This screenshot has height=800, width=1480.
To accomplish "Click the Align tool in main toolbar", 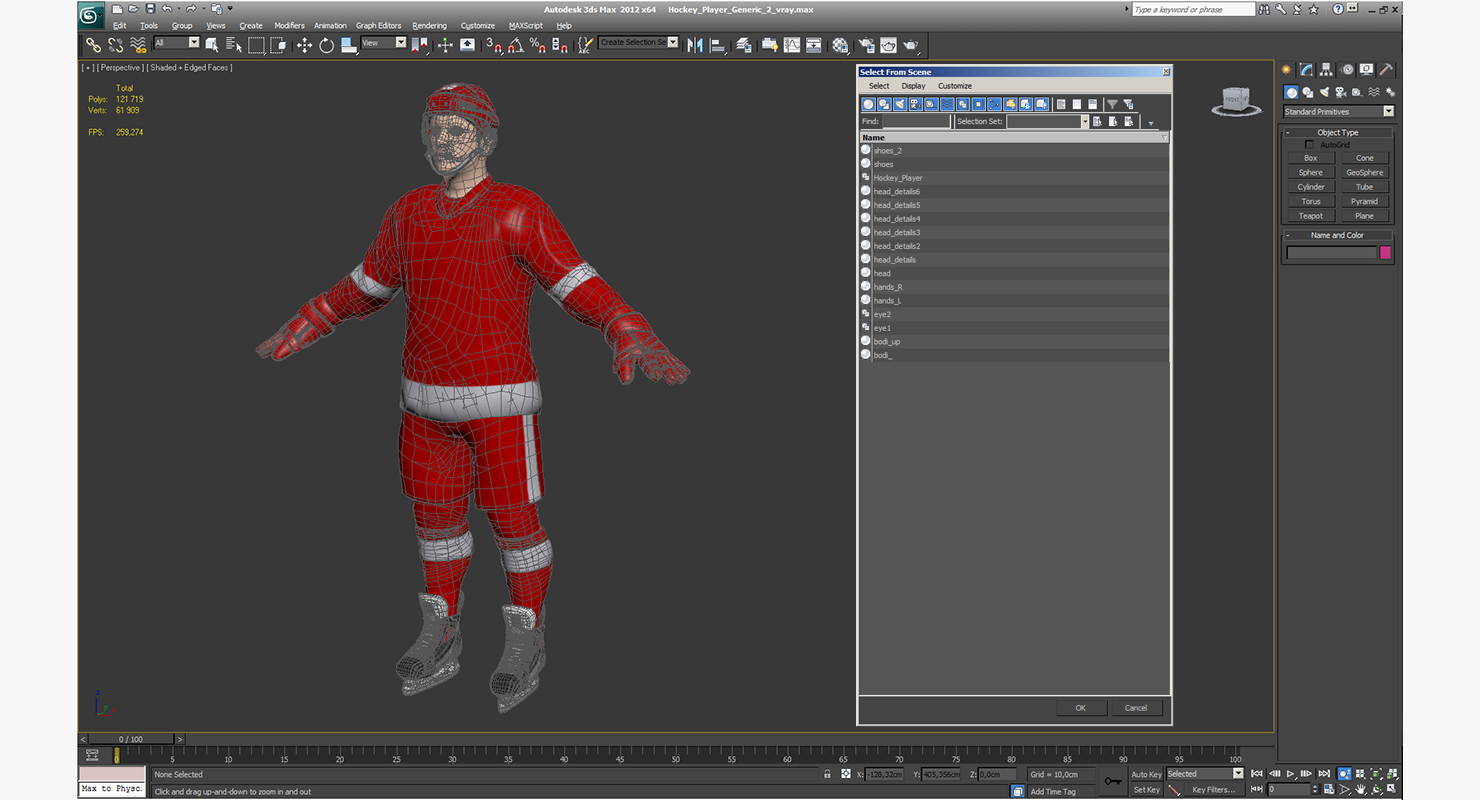I will pos(716,44).
